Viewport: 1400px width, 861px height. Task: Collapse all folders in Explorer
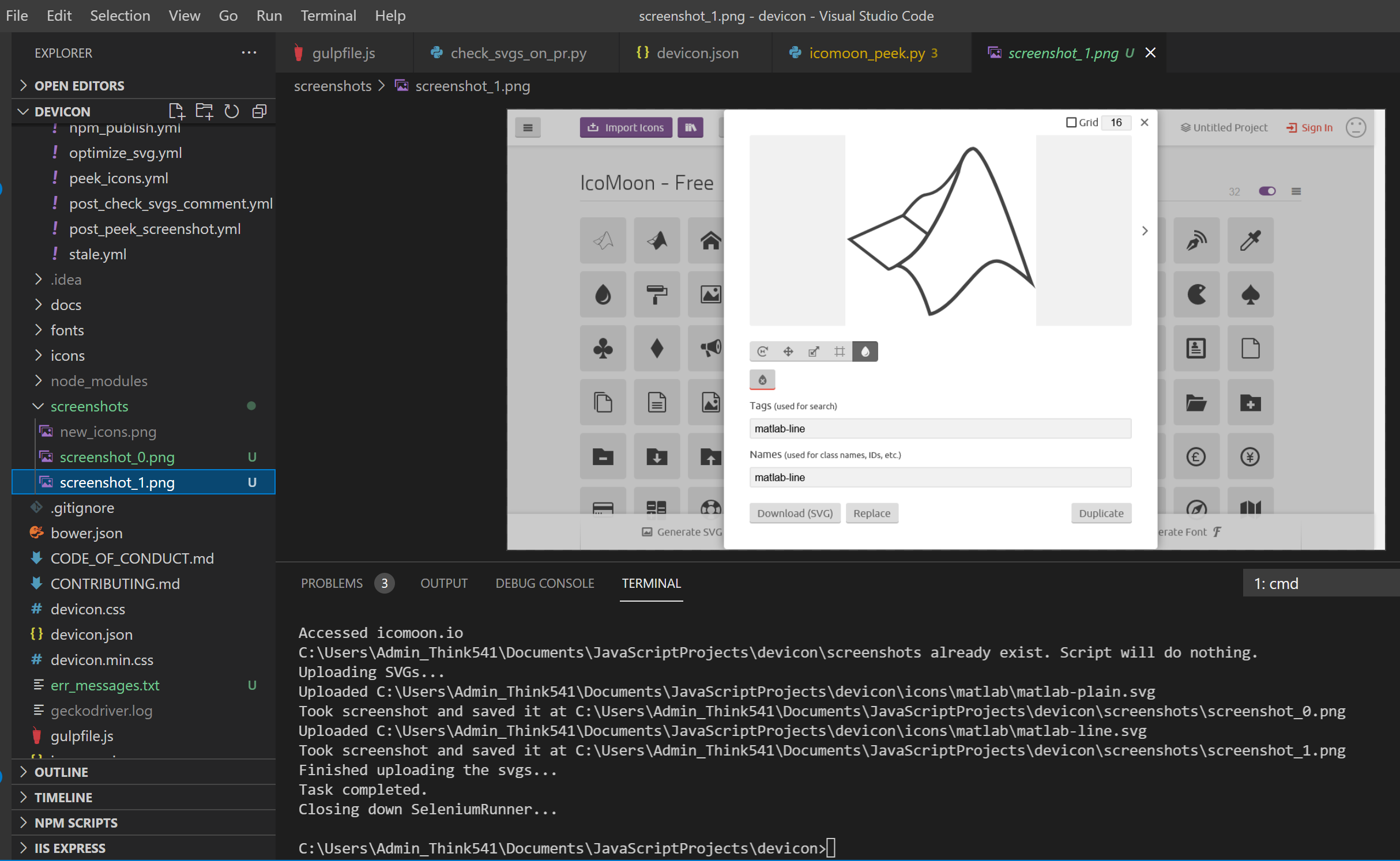[259, 111]
